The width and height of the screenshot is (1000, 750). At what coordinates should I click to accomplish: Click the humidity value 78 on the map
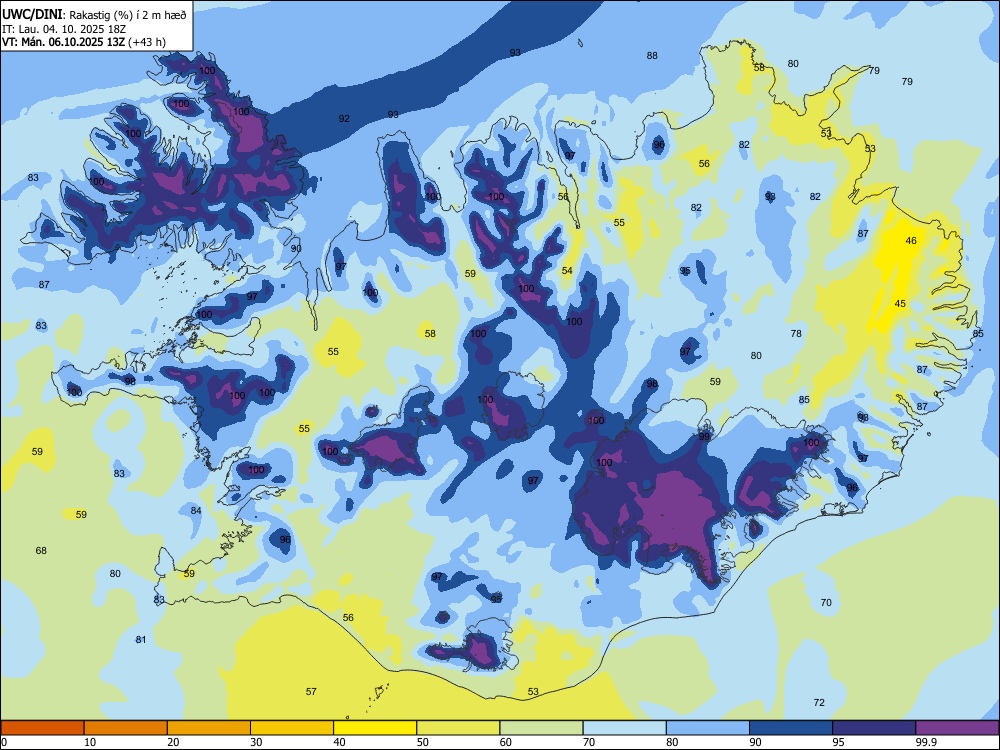[796, 334]
